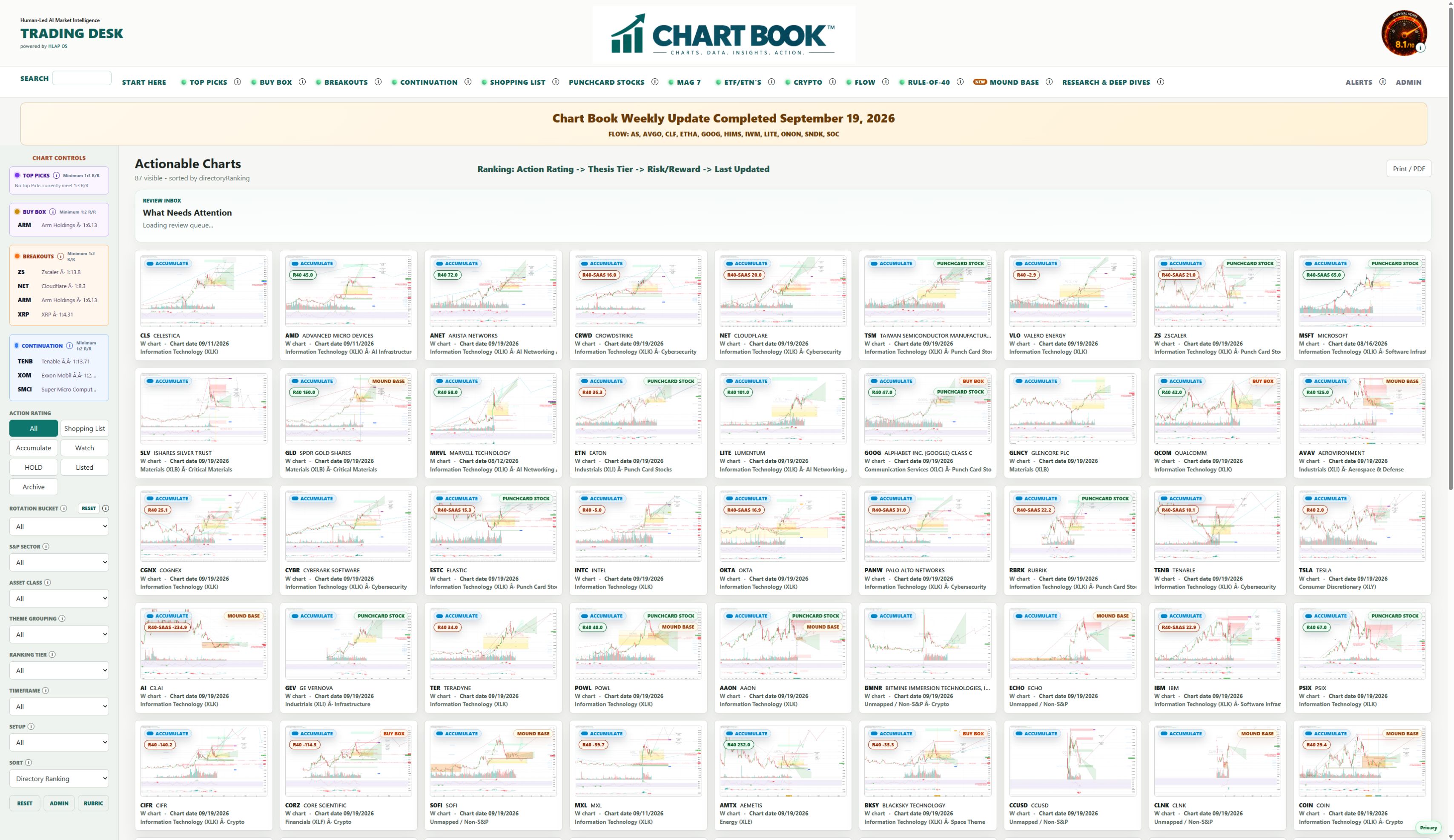Image resolution: width=1454 pixels, height=840 pixels.
Task: Open the Sort Directory Ranking dropdown
Action: point(59,779)
